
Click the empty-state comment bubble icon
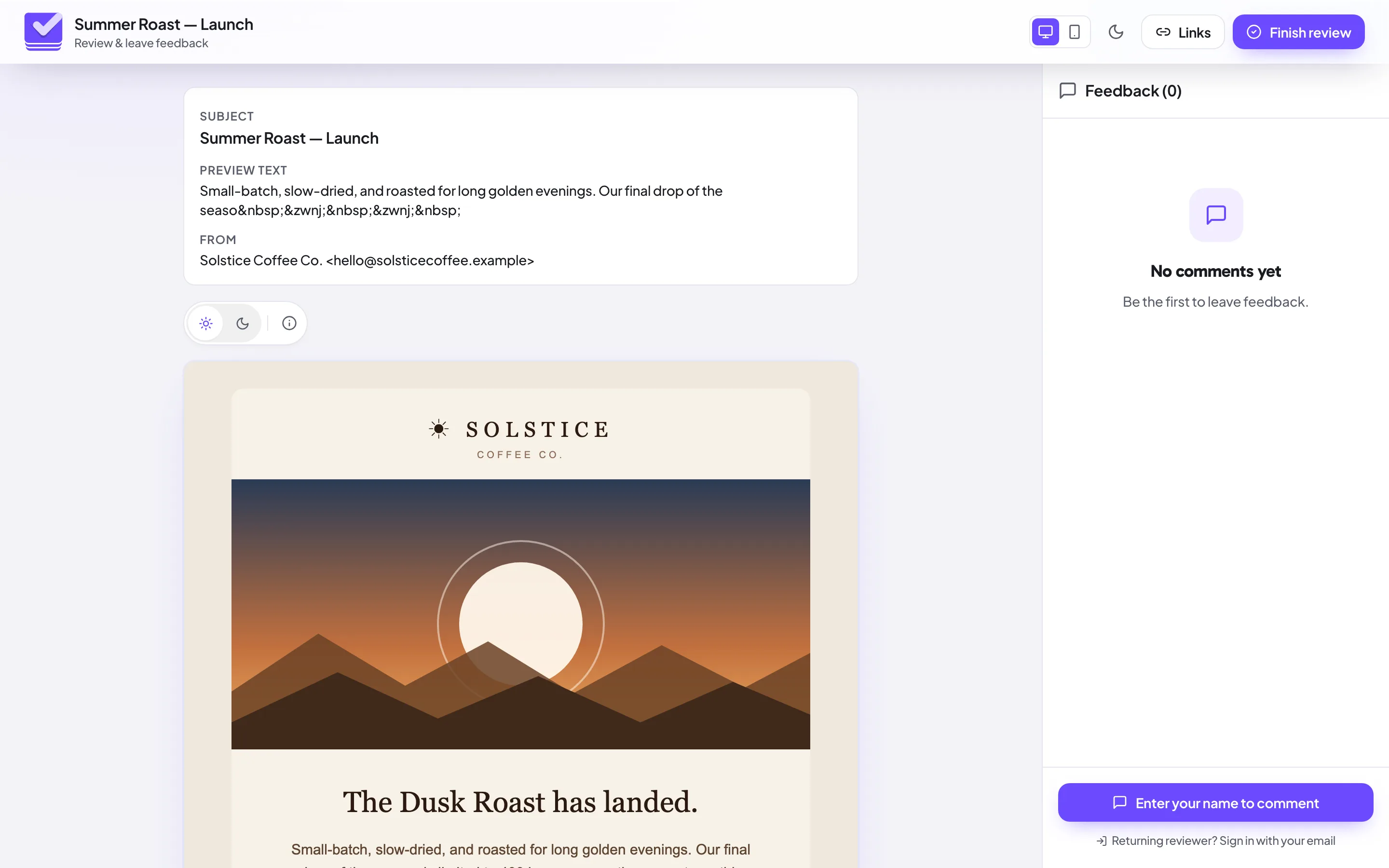coord(1216,215)
